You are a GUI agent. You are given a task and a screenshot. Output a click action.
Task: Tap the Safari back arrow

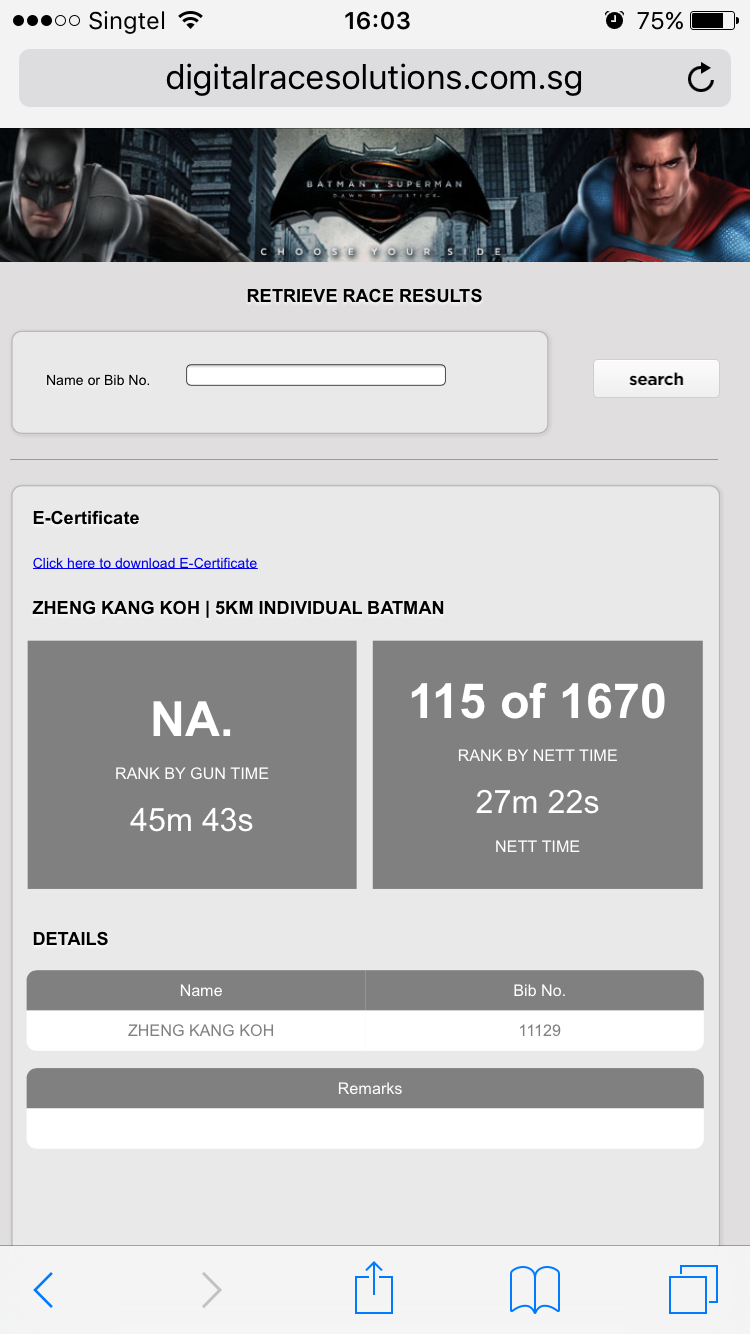tap(43, 1290)
